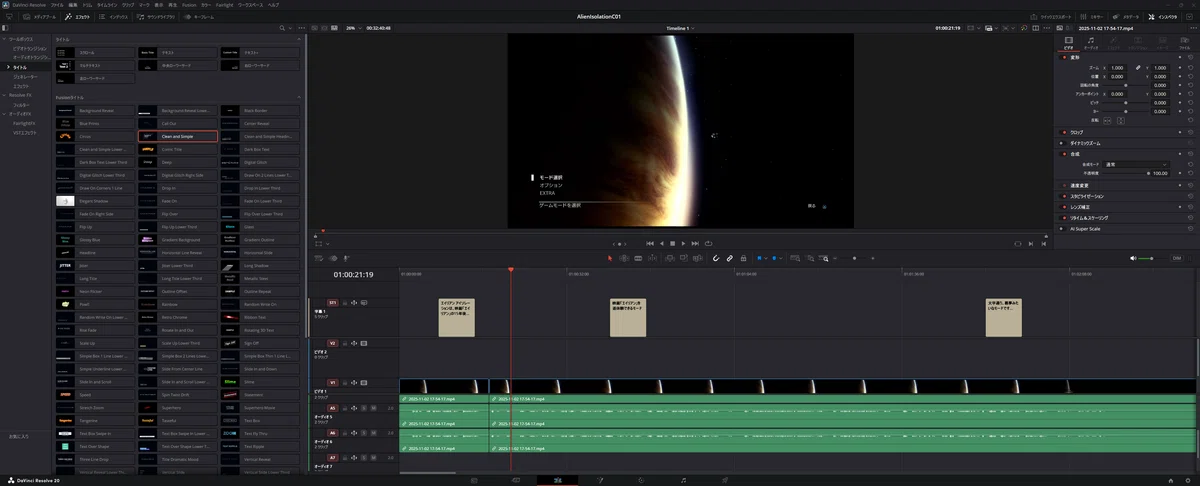This screenshot has width=1200, height=486.
Task: Adjust the 回転の角度 slider
Action: point(1124,85)
